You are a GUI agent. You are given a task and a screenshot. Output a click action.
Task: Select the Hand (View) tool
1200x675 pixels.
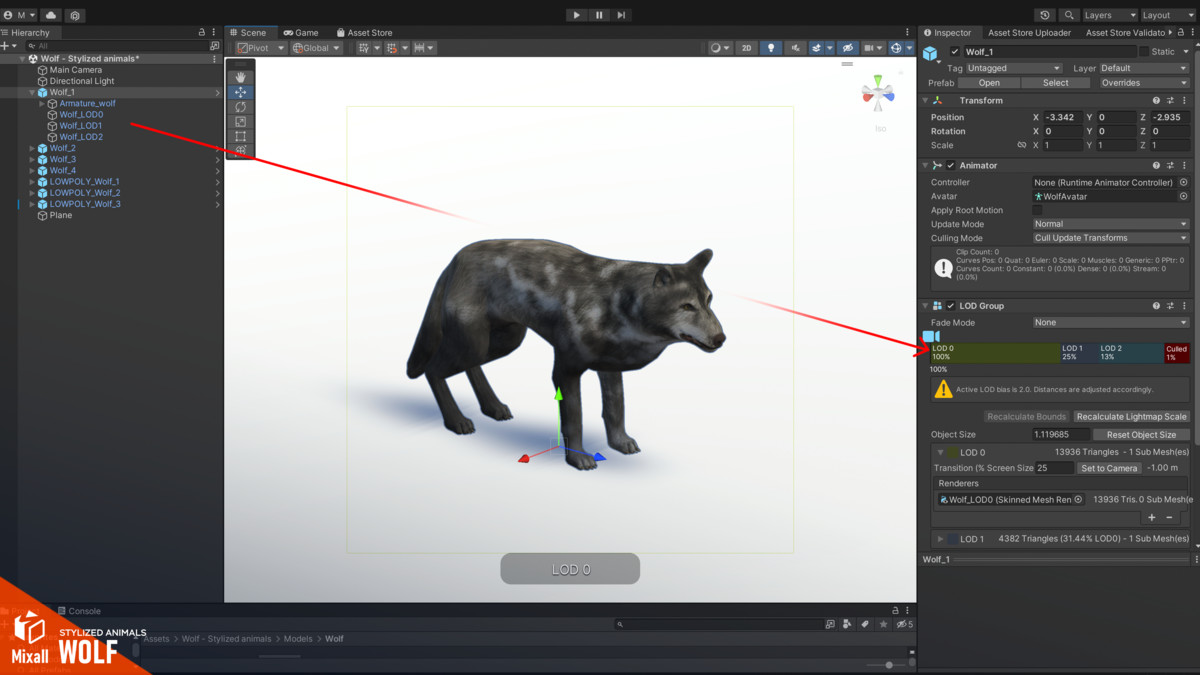pos(240,77)
